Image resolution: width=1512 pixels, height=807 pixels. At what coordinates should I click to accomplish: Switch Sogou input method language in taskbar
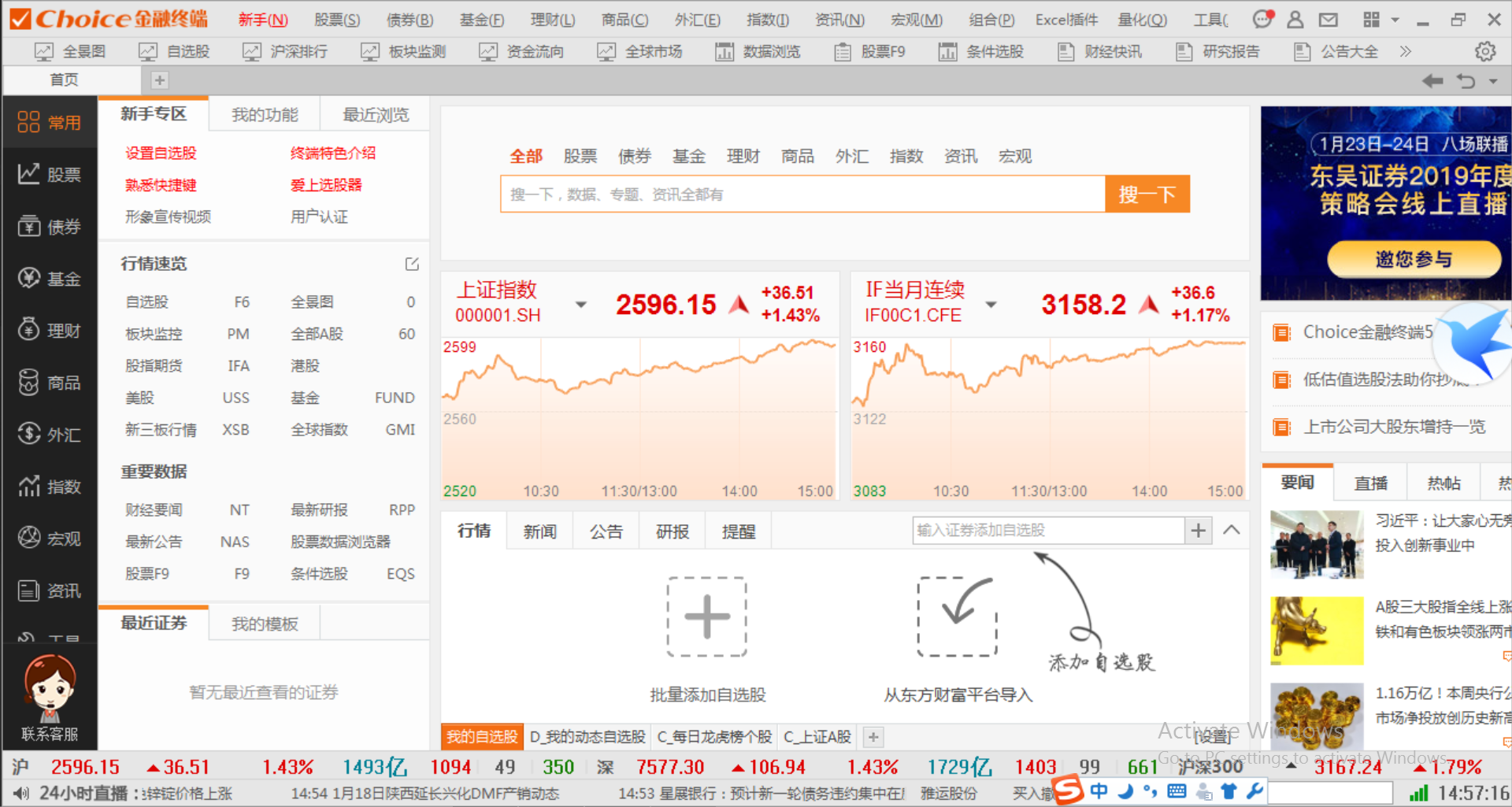(x=1099, y=791)
